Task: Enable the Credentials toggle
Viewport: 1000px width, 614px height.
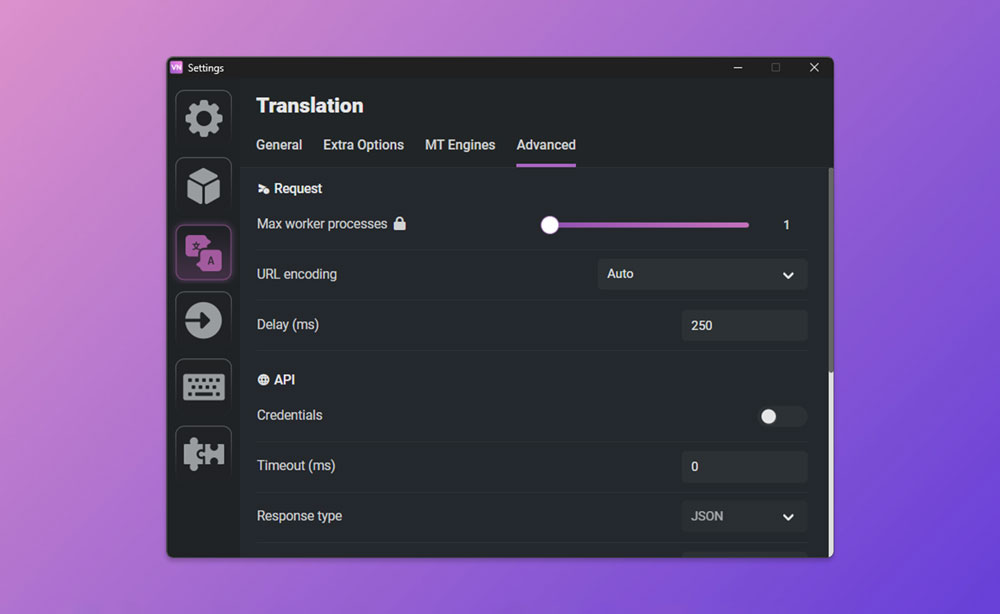Action: pos(782,416)
